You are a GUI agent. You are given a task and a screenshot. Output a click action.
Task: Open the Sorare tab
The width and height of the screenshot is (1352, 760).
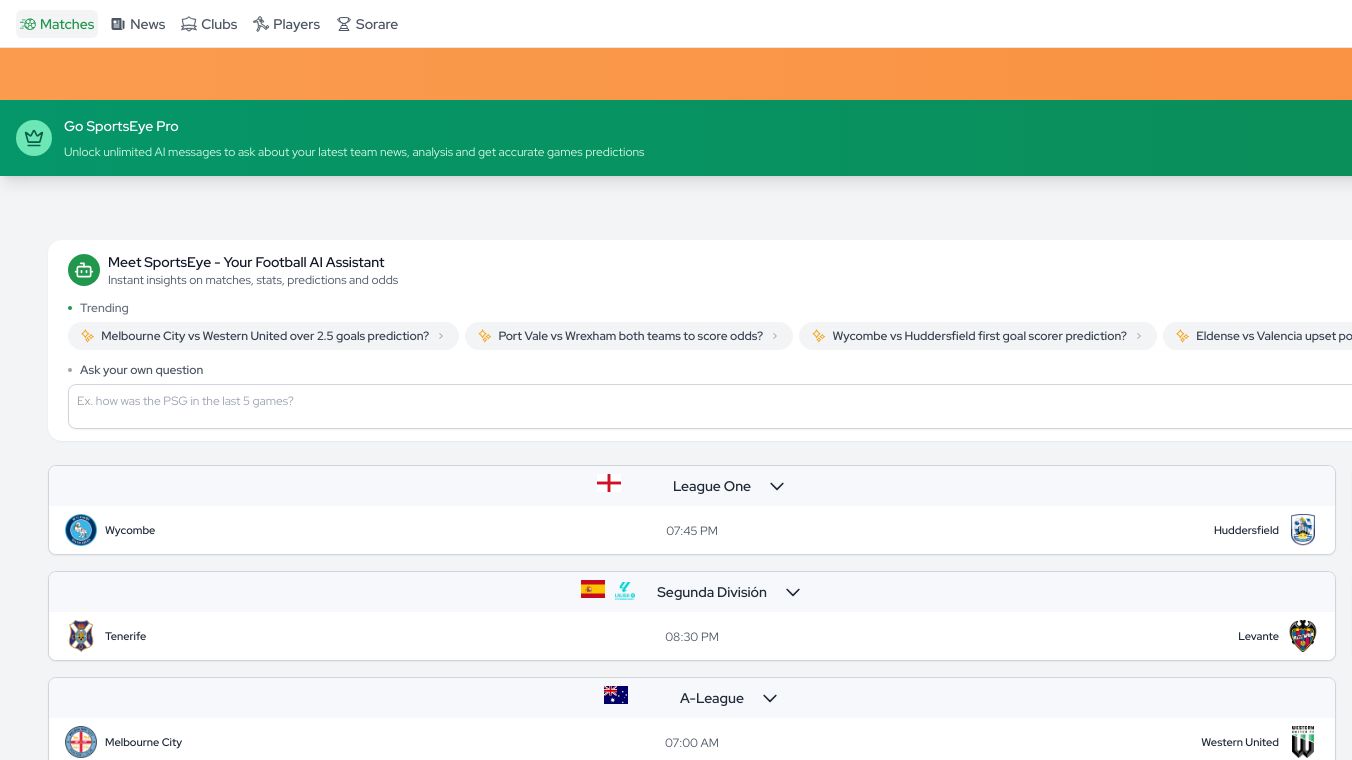pyautogui.click(x=367, y=24)
